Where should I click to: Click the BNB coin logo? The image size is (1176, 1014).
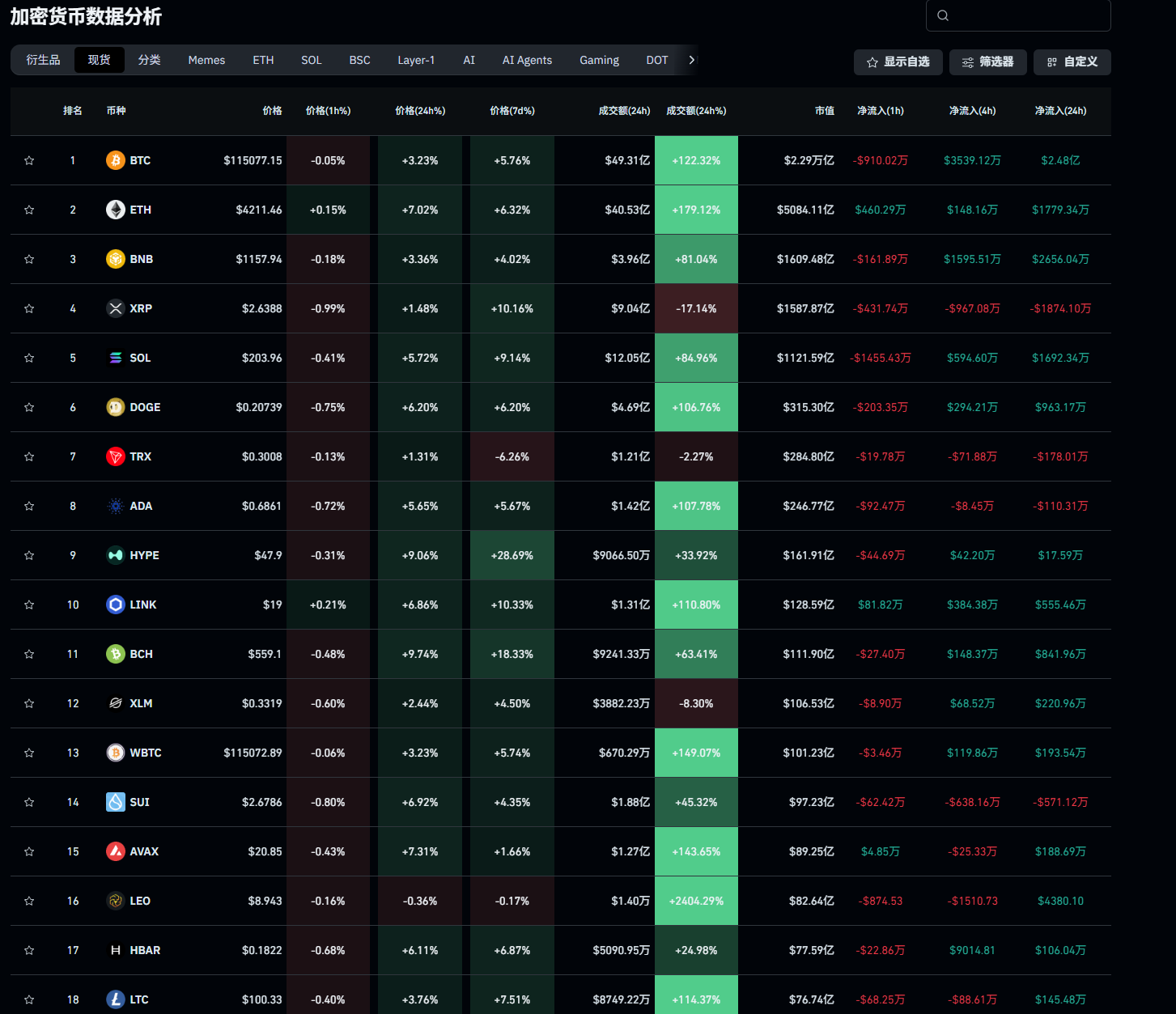click(x=116, y=259)
